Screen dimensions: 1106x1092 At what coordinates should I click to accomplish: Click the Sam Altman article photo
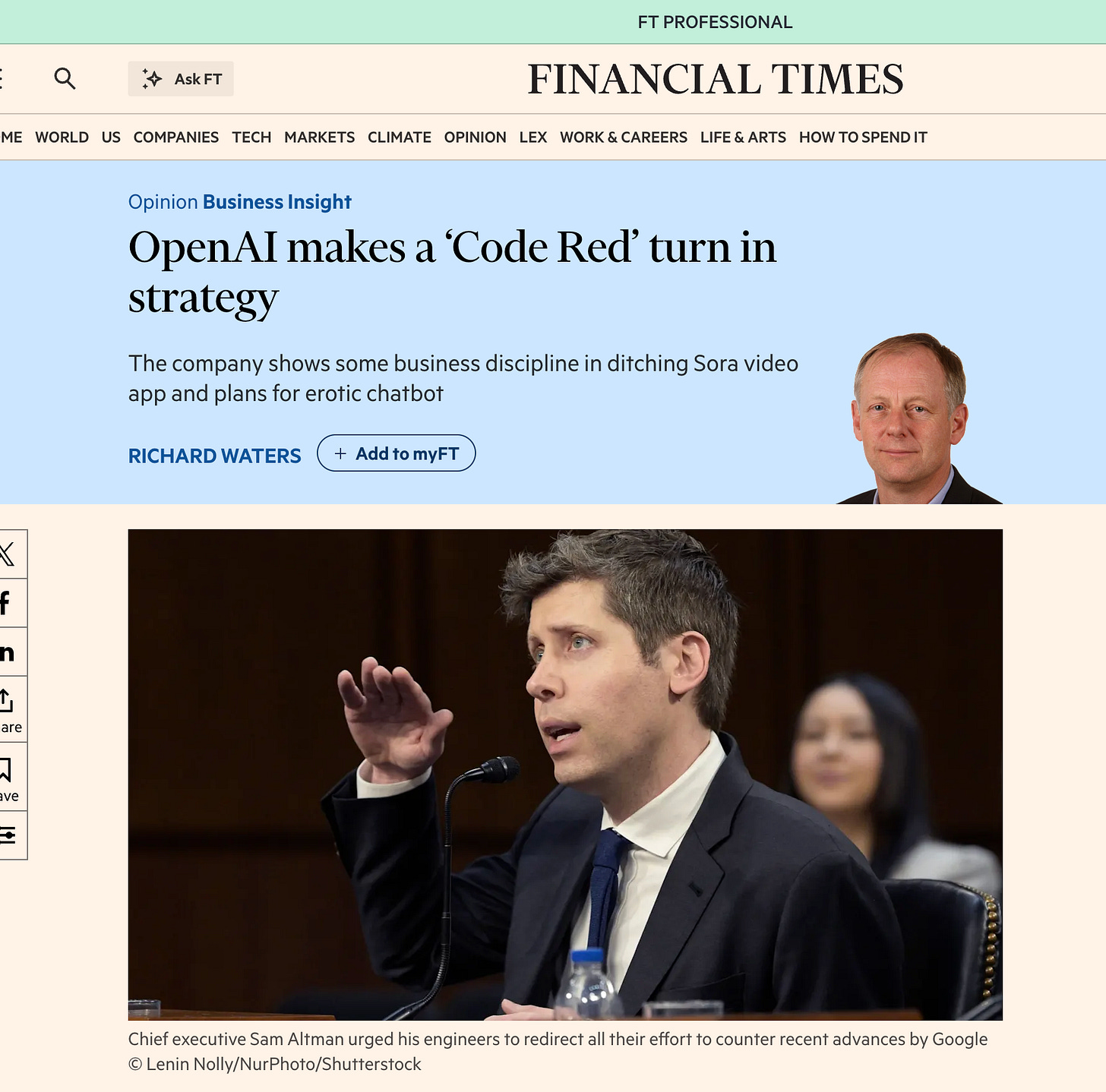click(x=565, y=775)
